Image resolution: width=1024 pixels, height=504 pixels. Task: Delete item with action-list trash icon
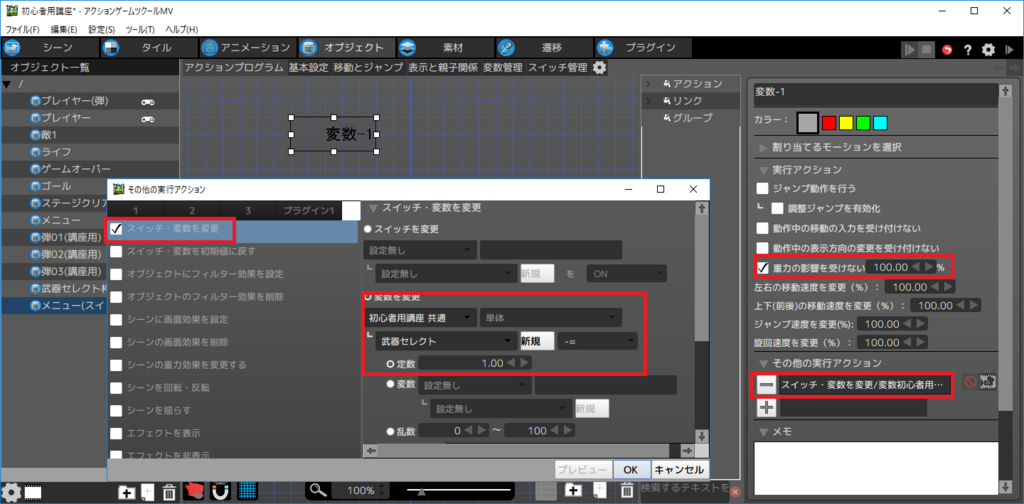[626, 490]
